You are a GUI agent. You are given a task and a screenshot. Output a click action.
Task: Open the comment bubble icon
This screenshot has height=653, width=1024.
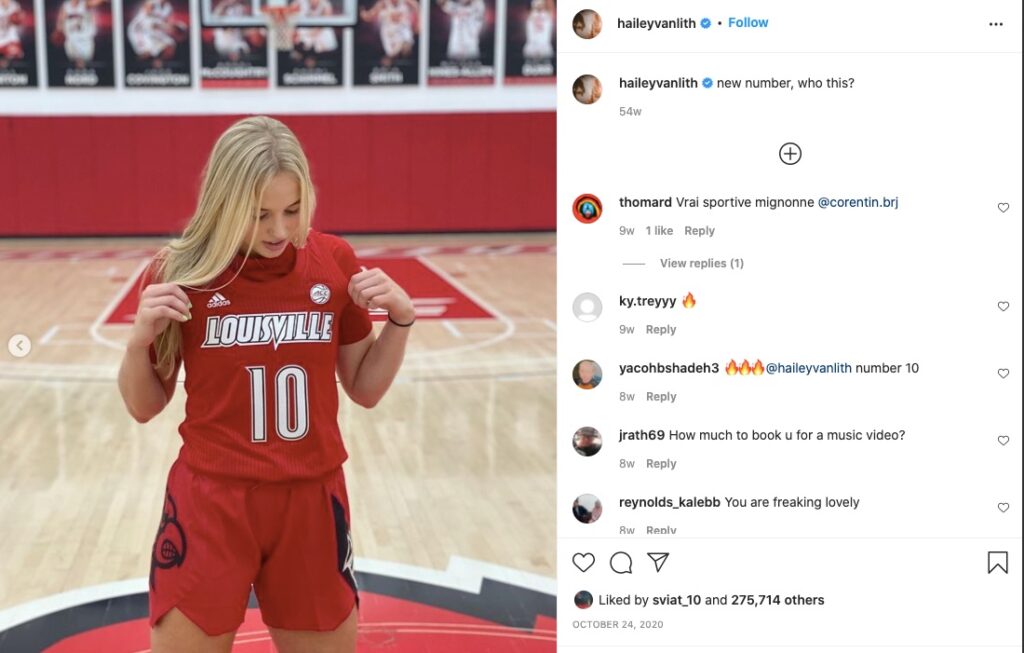pyautogui.click(x=621, y=562)
